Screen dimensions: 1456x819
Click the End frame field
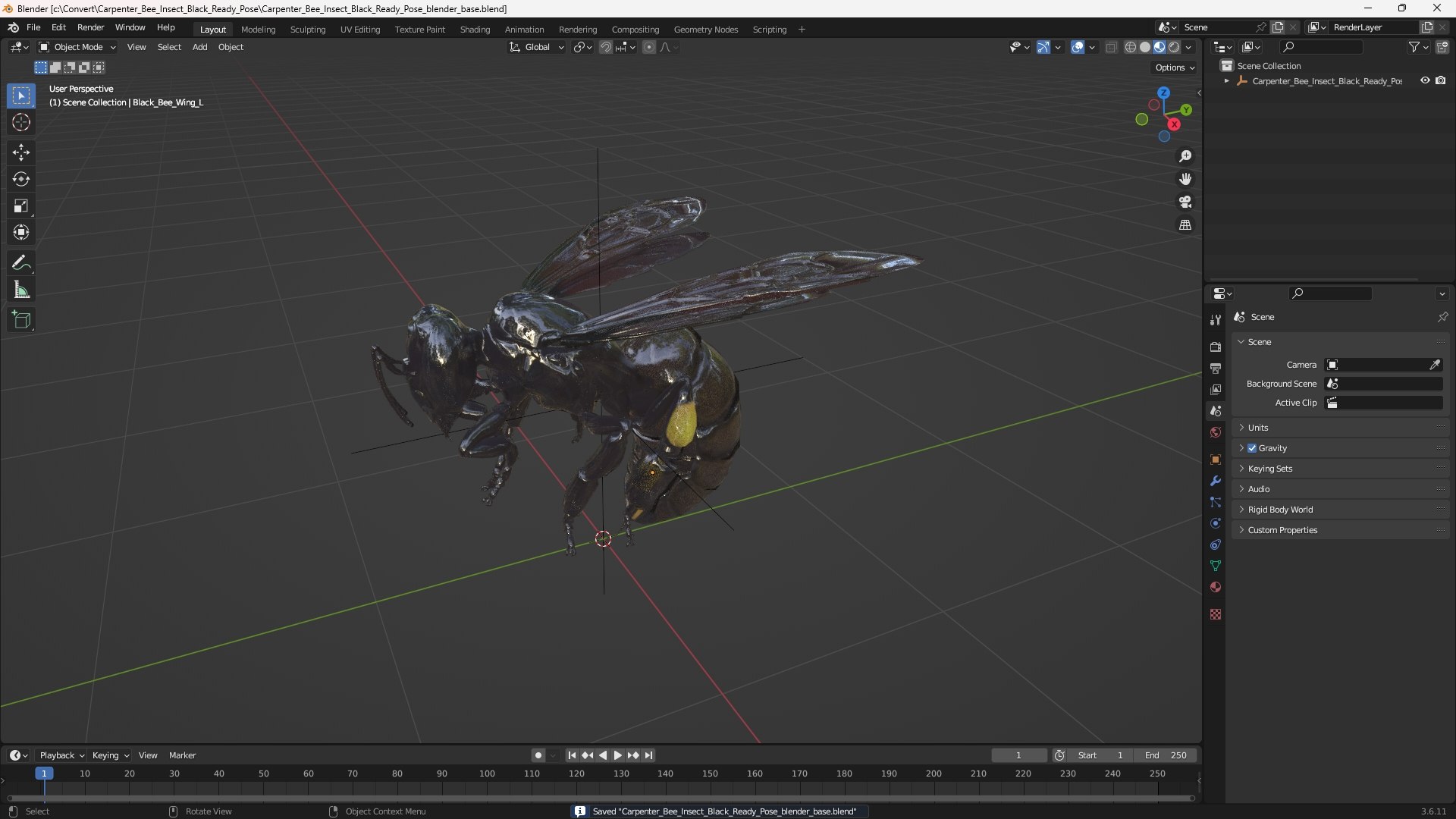pyautogui.click(x=1165, y=755)
